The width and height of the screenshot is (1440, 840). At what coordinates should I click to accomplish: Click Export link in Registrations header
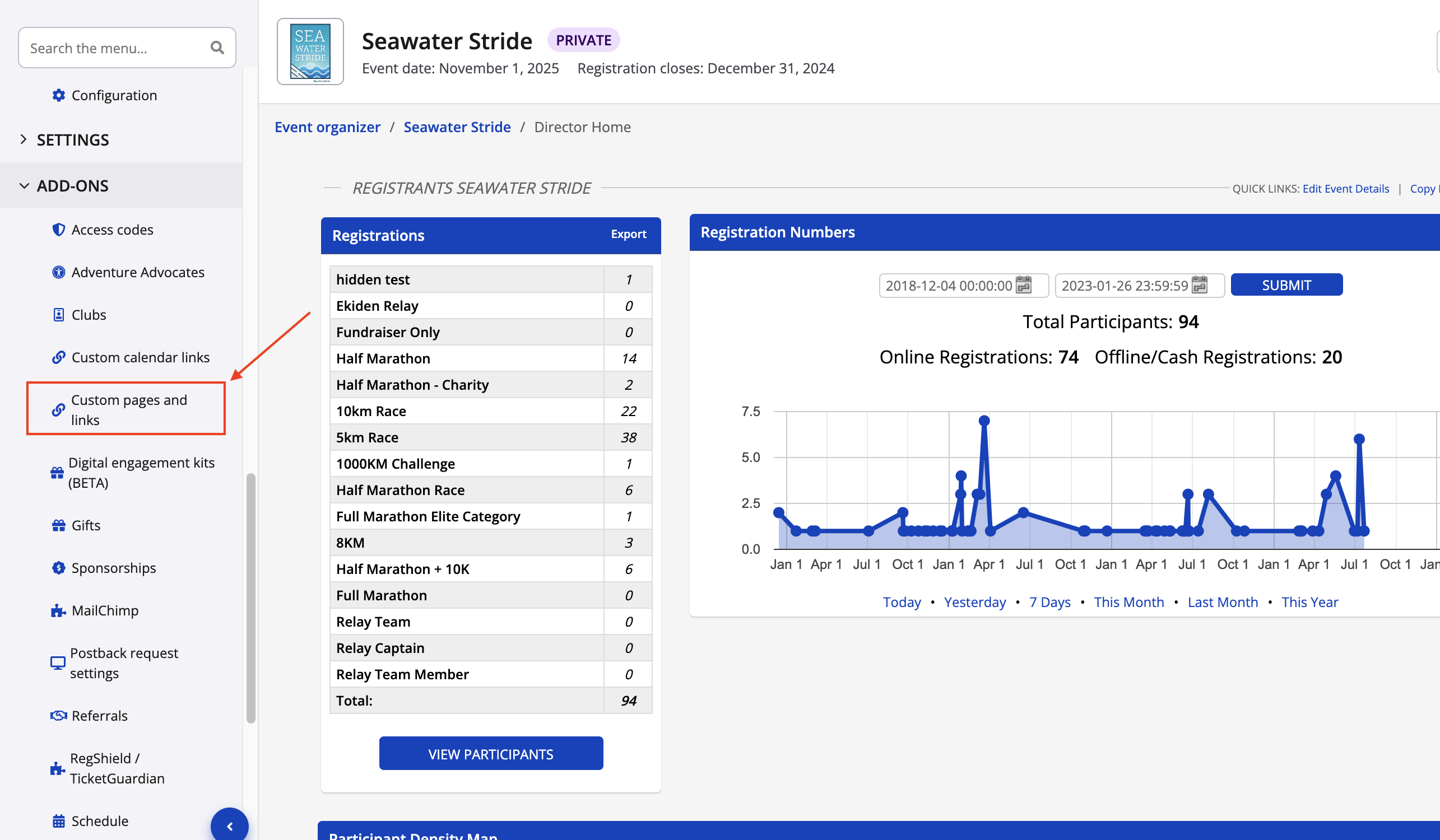[x=628, y=234]
